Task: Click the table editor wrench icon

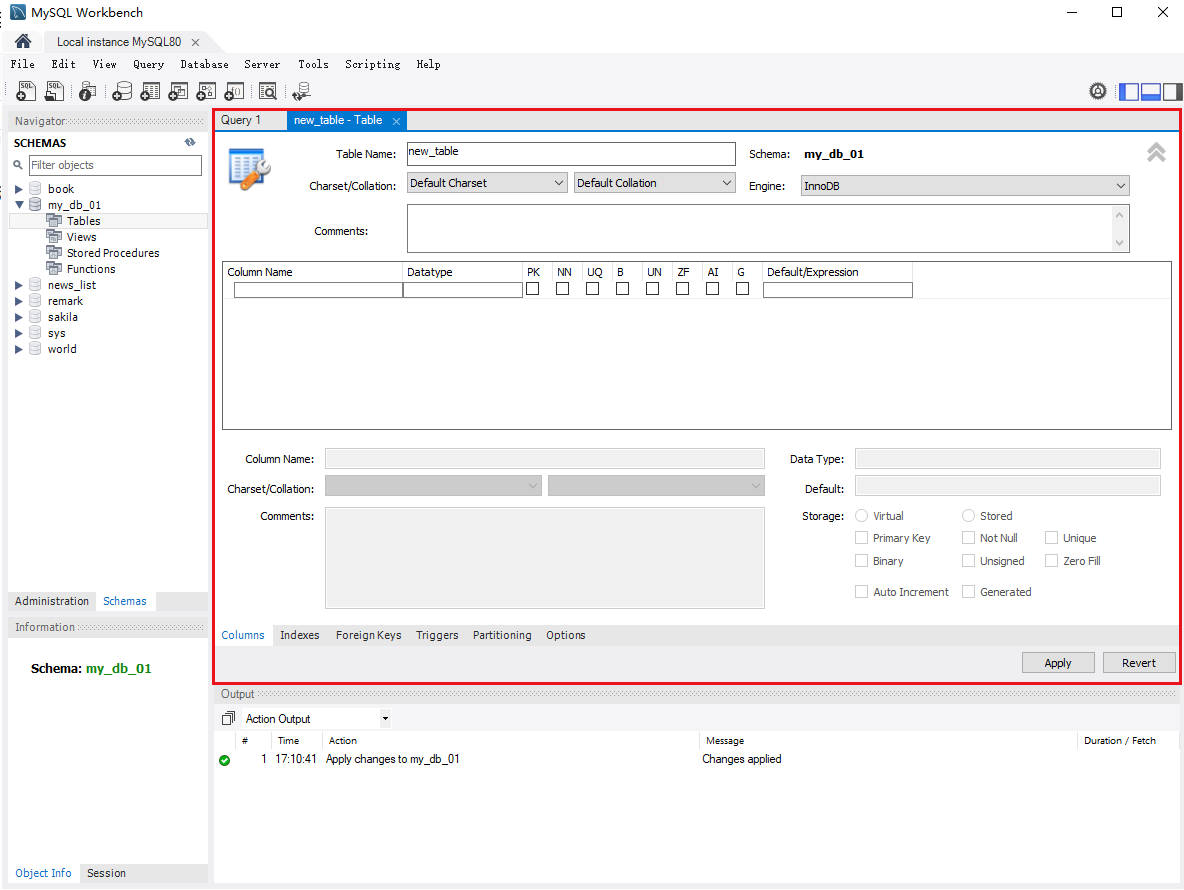Action: 250,169
